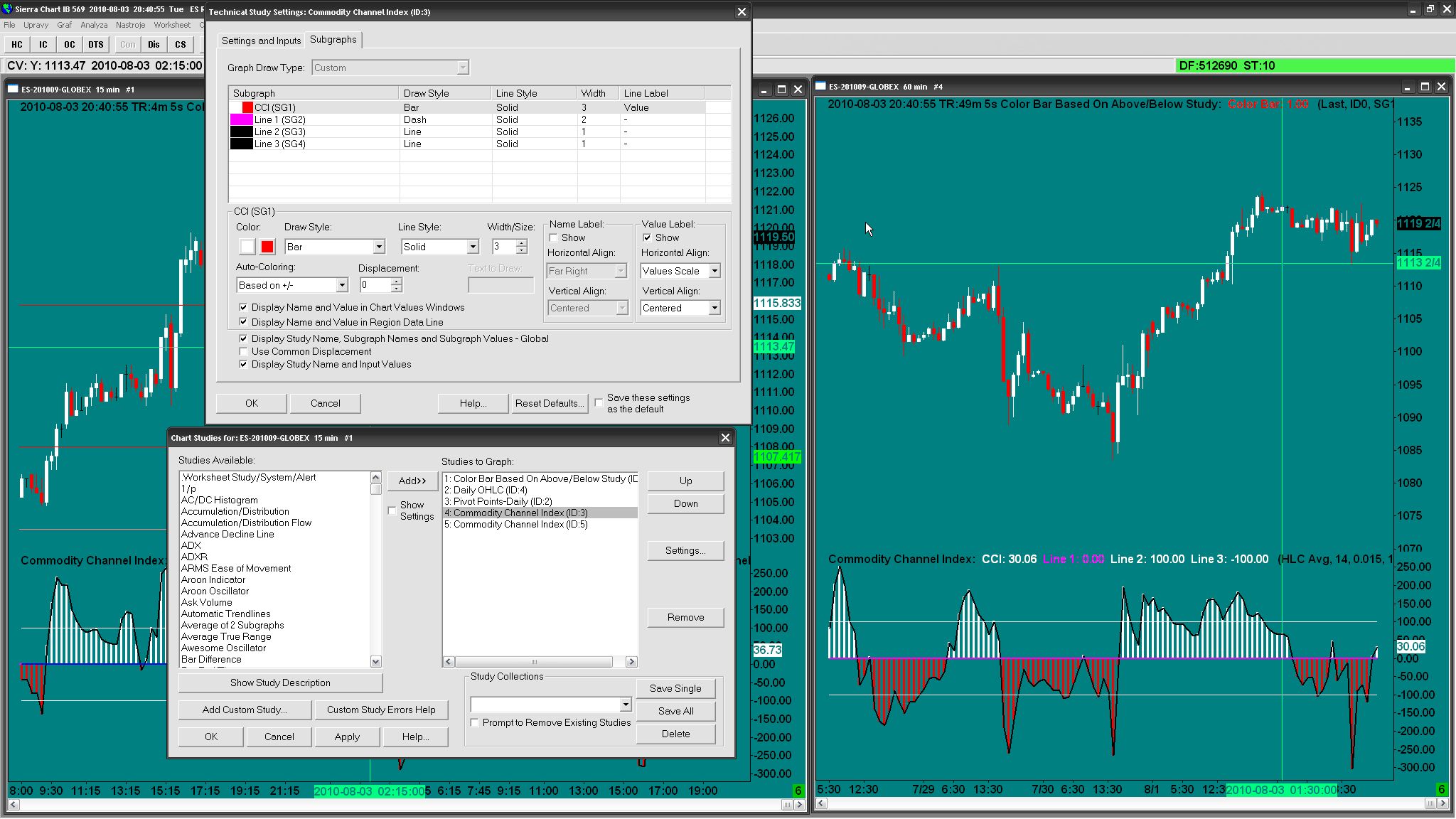This screenshot has height=819, width=1456.
Task: Check Prompt to Remove Existing Studies
Action: pos(475,722)
